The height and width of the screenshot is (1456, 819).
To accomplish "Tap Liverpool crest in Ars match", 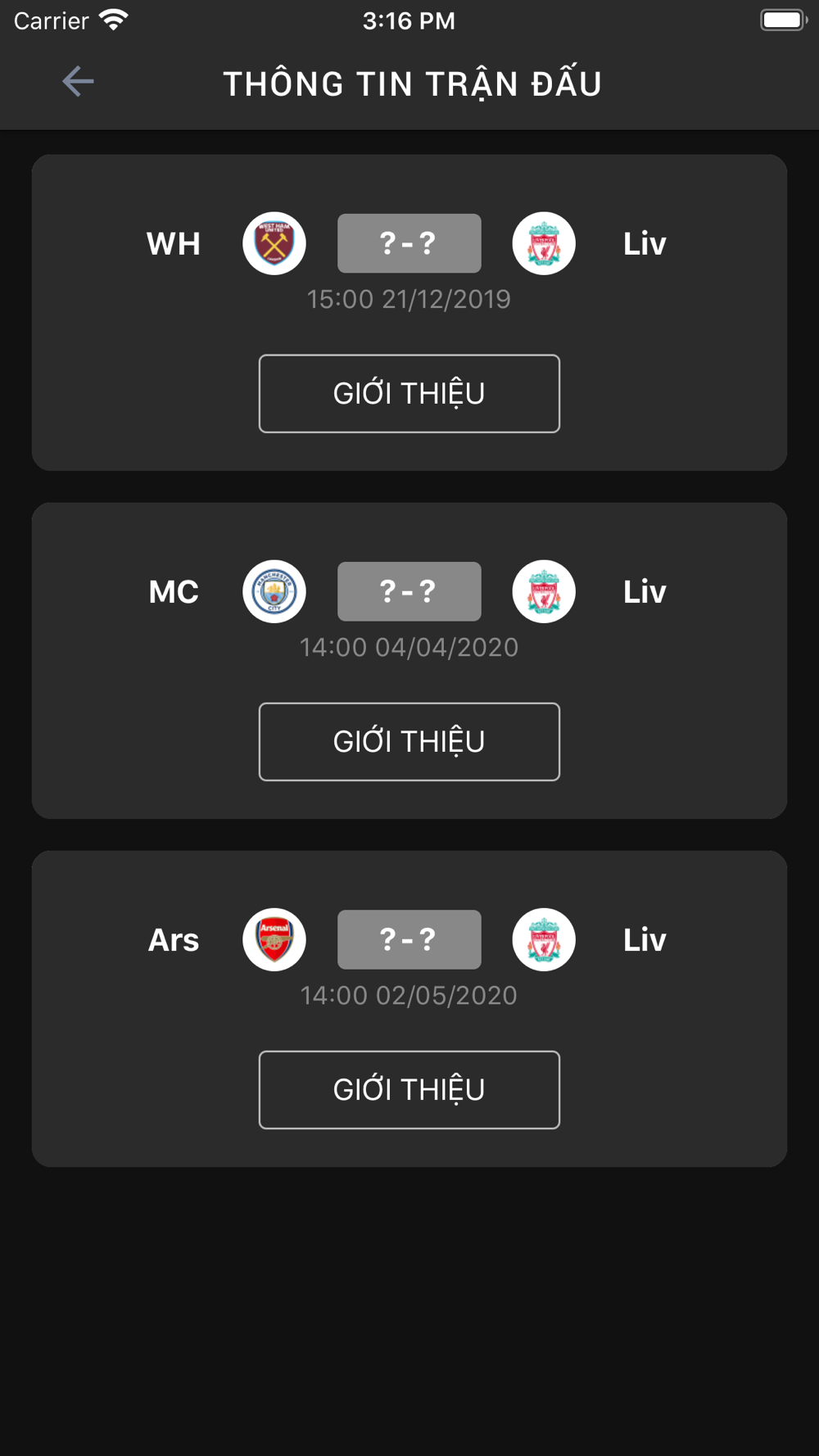I will pyautogui.click(x=544, y=939).
